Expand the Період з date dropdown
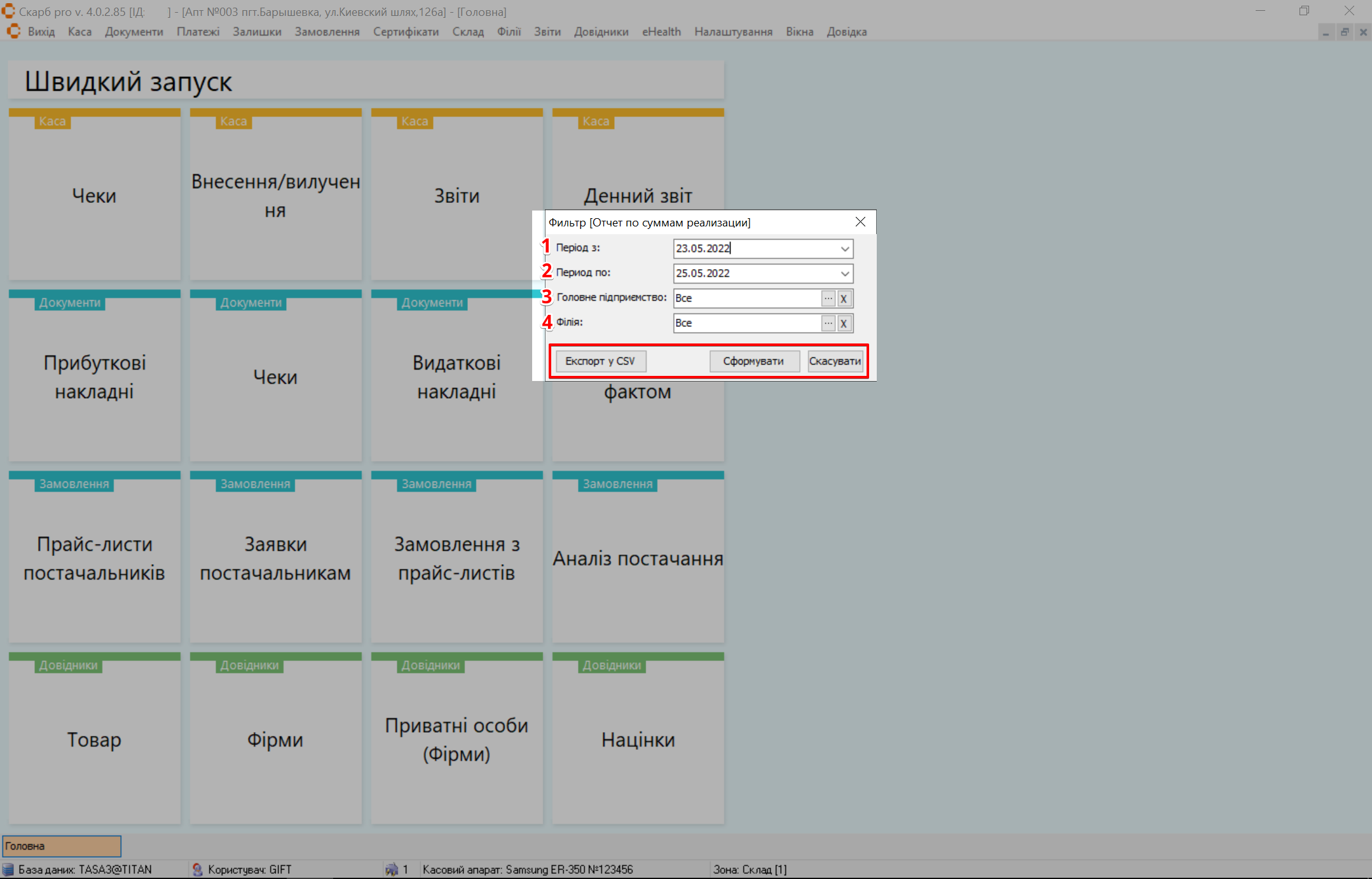The width and height of the screenshot is (1372, 879). tap(844, 249)
